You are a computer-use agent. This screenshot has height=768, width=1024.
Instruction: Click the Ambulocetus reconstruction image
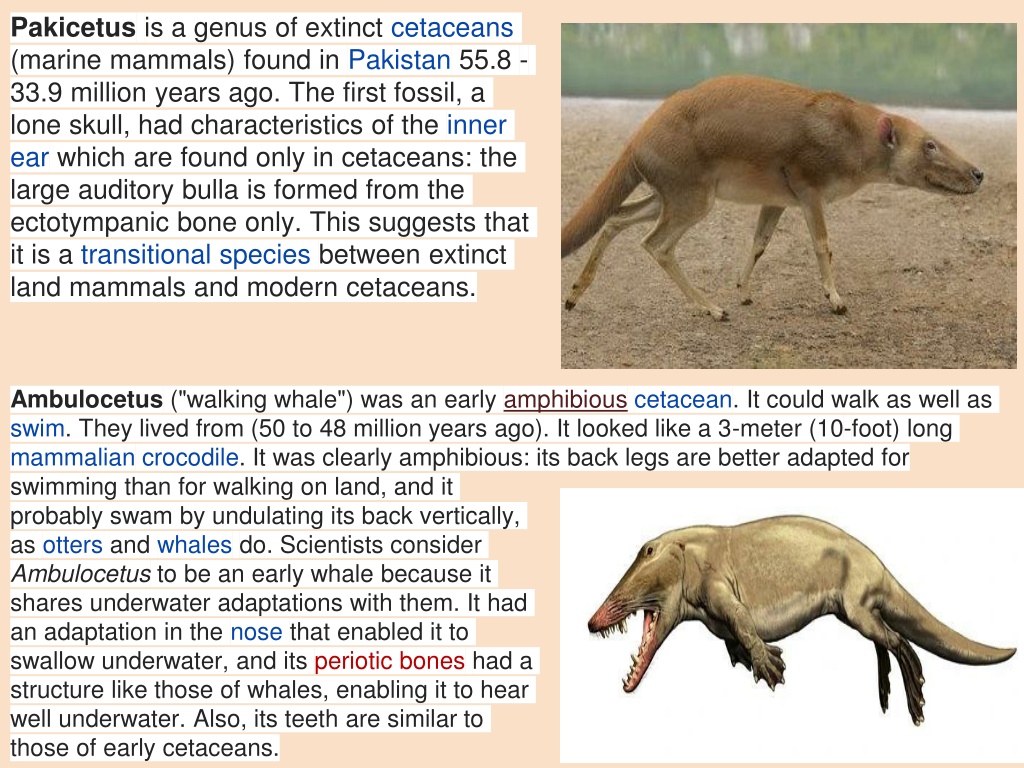[792, 625]
